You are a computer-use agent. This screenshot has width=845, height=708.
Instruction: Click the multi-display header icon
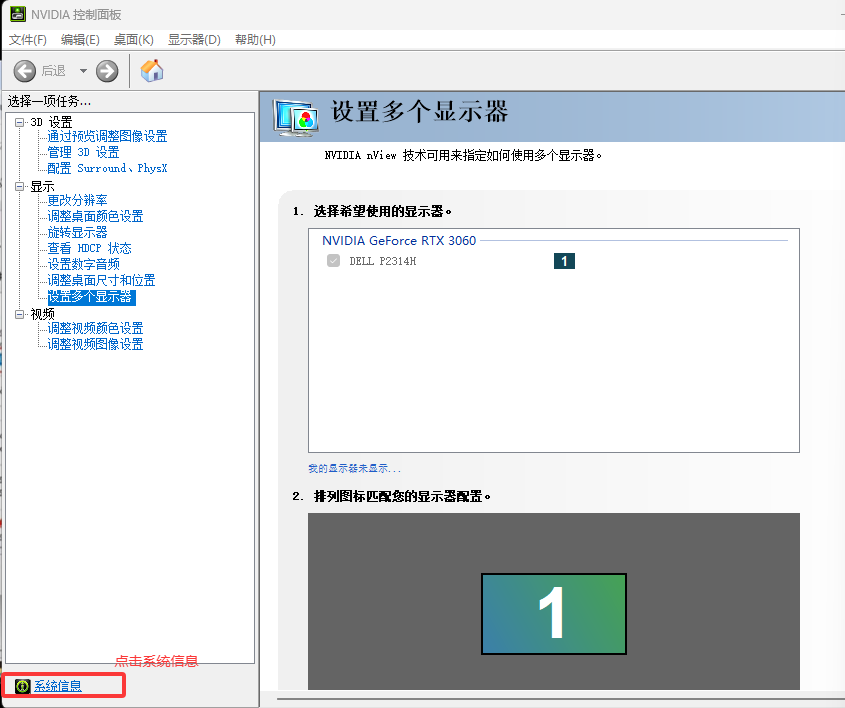[x=295, y=117]
